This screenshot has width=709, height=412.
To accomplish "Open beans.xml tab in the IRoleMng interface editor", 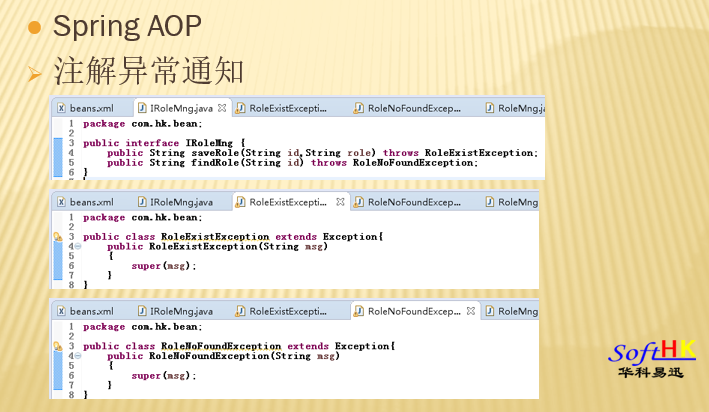I will point(85,108).
